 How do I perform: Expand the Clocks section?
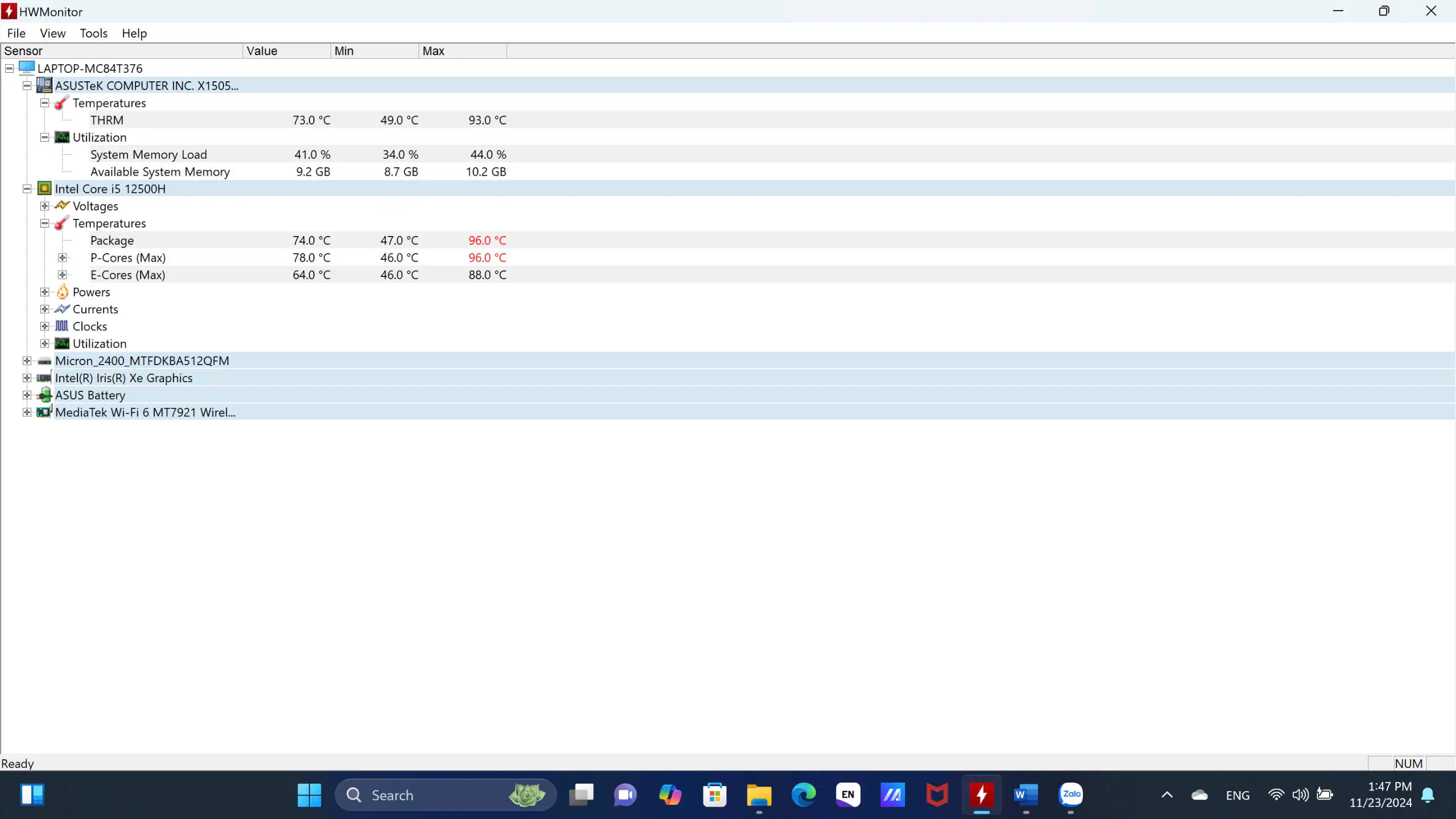click(x=44, y=326)
